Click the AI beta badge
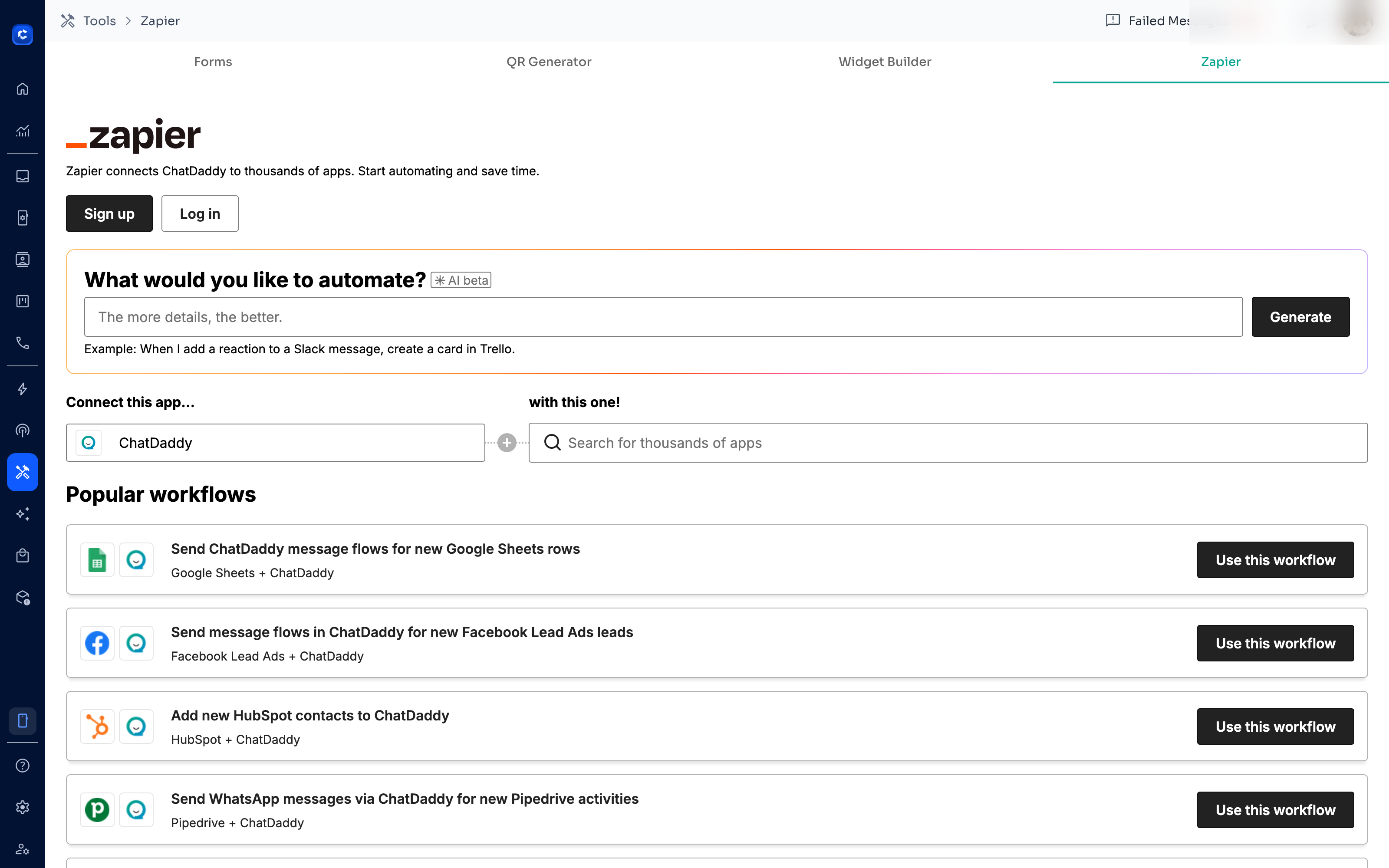 point(461,280)
